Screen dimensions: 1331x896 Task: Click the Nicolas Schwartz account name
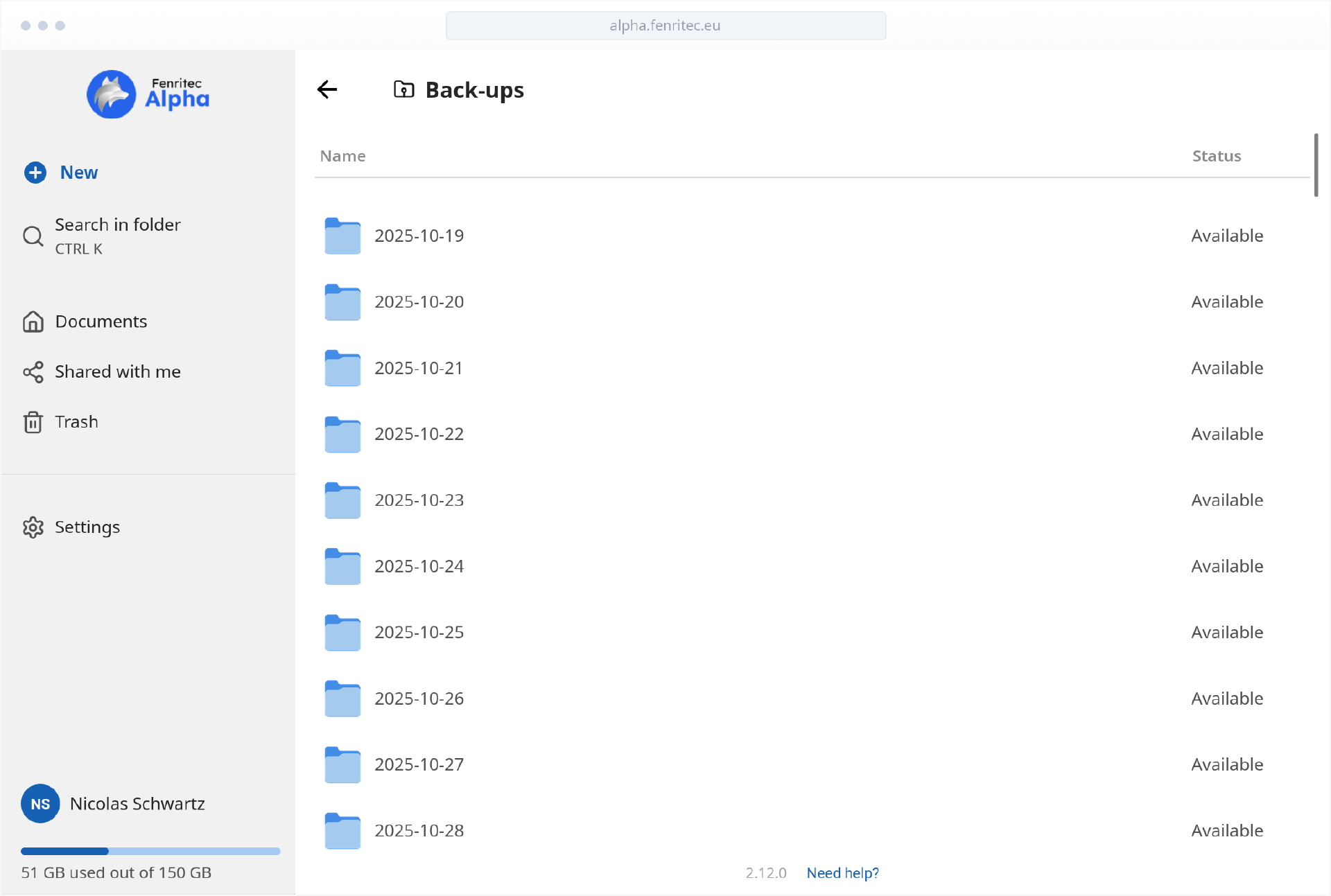pos(137,804)
